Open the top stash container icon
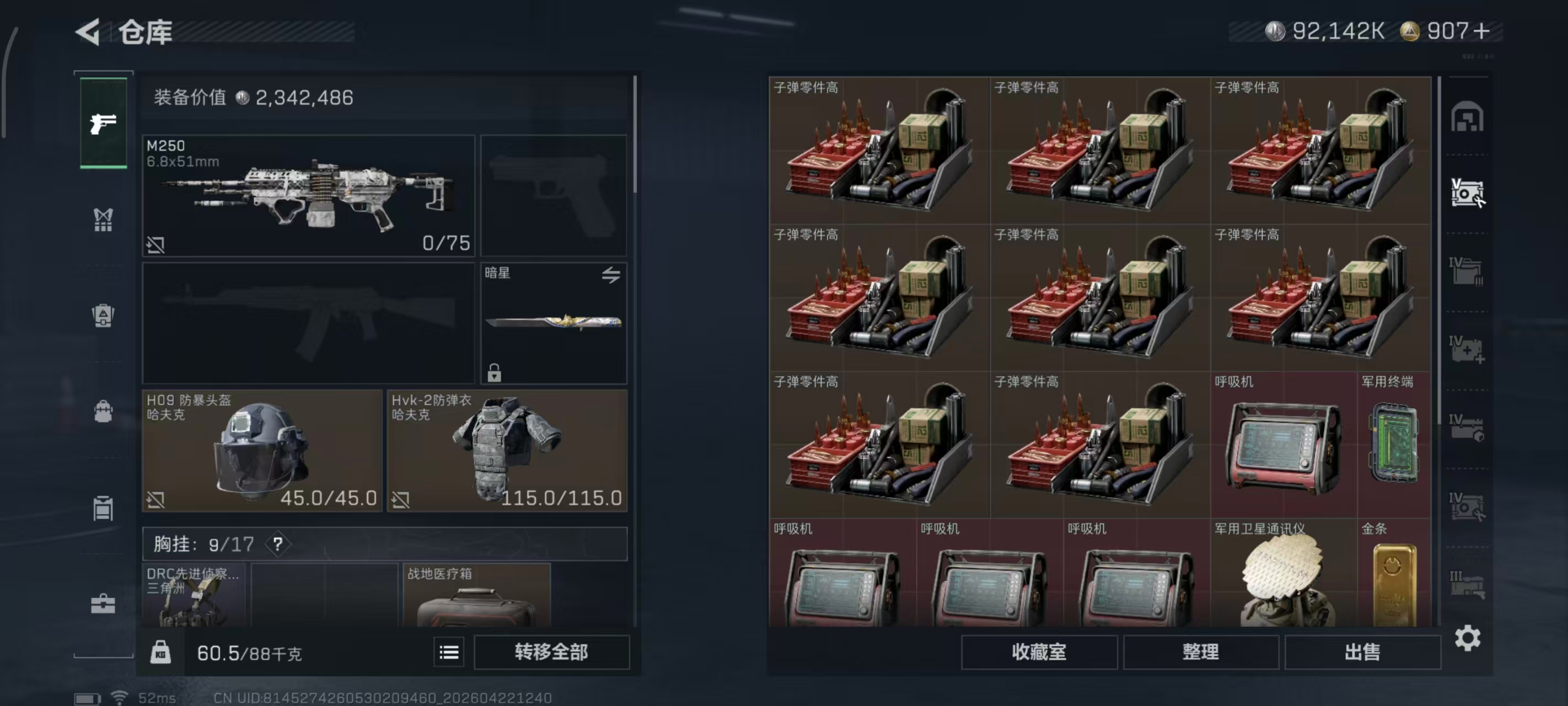Image resolution: width=1568 pixels, height=706 pixels. point(1468,117)
